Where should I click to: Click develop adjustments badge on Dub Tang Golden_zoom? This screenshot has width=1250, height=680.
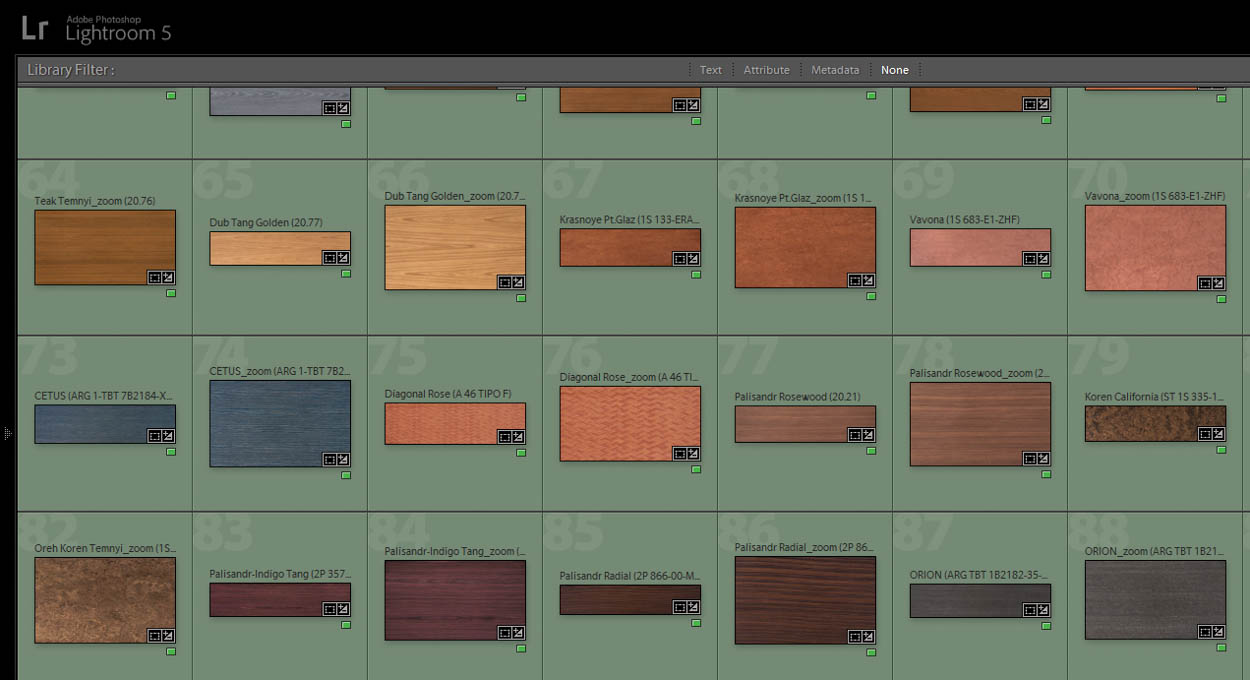[x=518, y=282]
